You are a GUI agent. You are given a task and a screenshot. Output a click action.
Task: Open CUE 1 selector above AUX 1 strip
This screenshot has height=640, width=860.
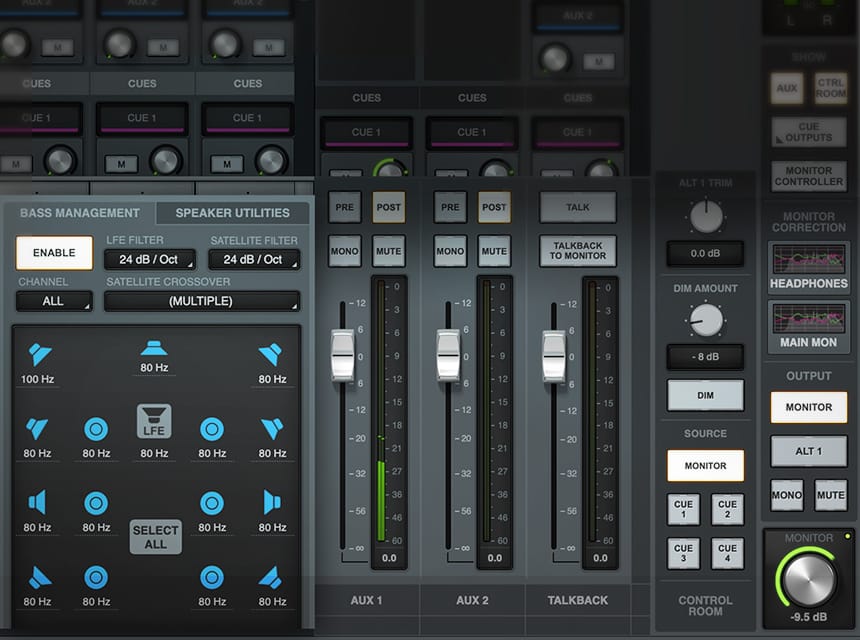click(366, 133)
